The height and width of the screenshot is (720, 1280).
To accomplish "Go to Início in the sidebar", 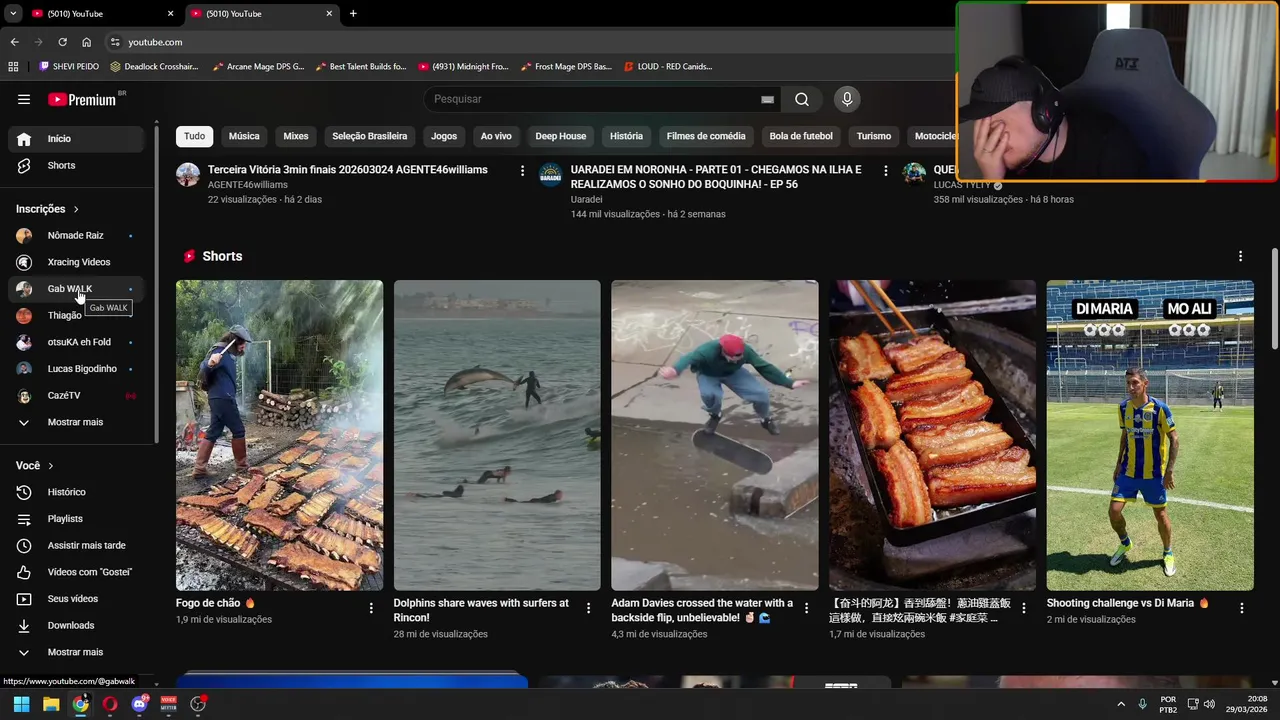I will pyautogui.click(x=76, y=139).
